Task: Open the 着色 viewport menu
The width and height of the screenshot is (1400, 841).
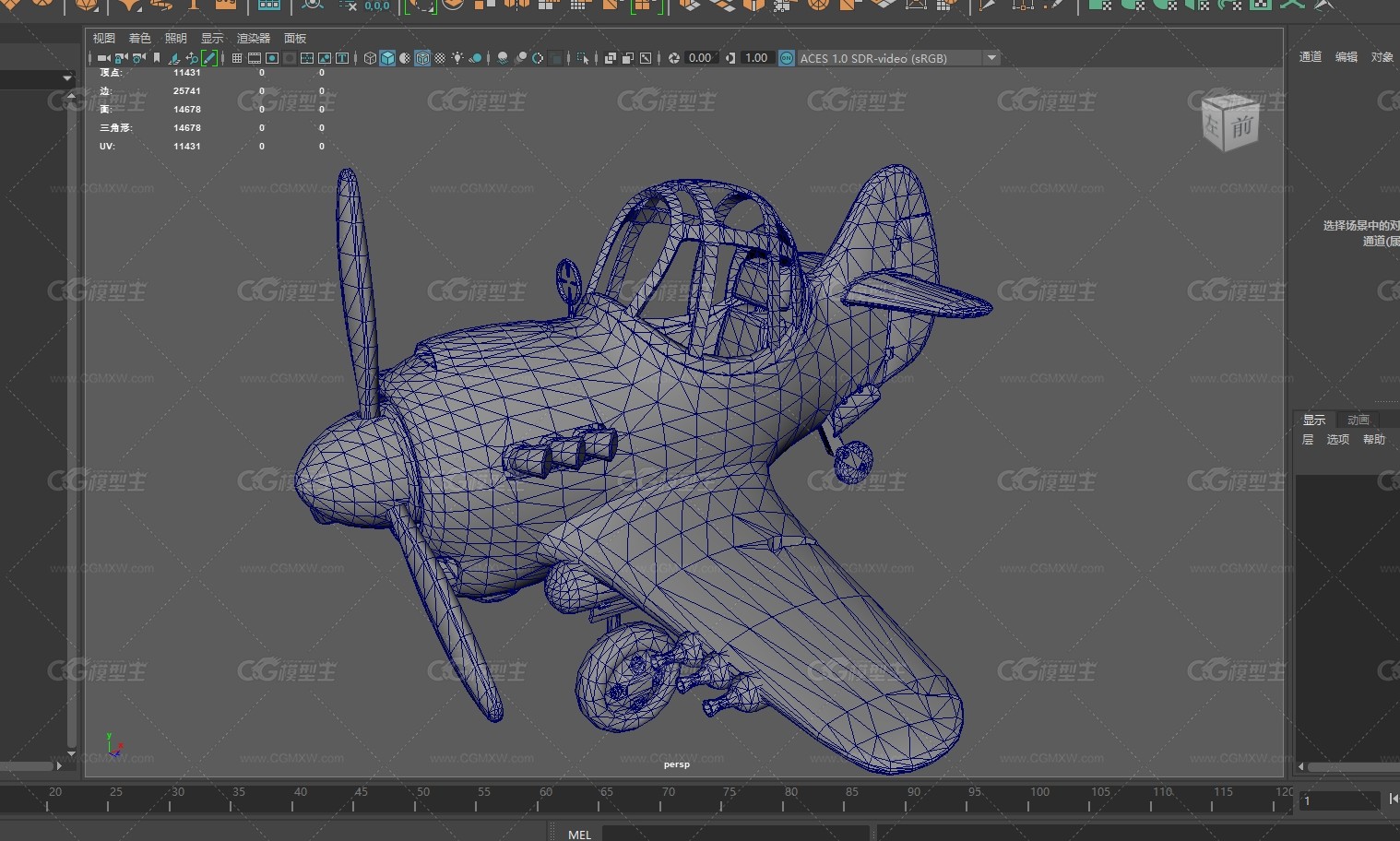Action: pos(139,38)
